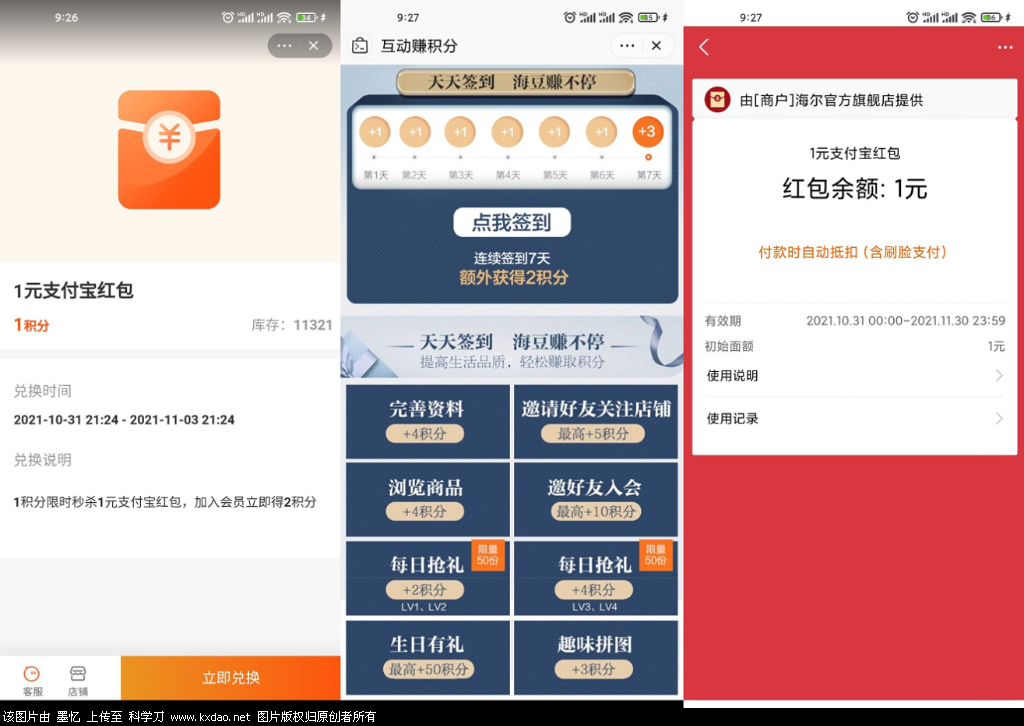
Task: Tap the 天天签到 海豆赚不停 gold banner
Action: click(515, 82)
